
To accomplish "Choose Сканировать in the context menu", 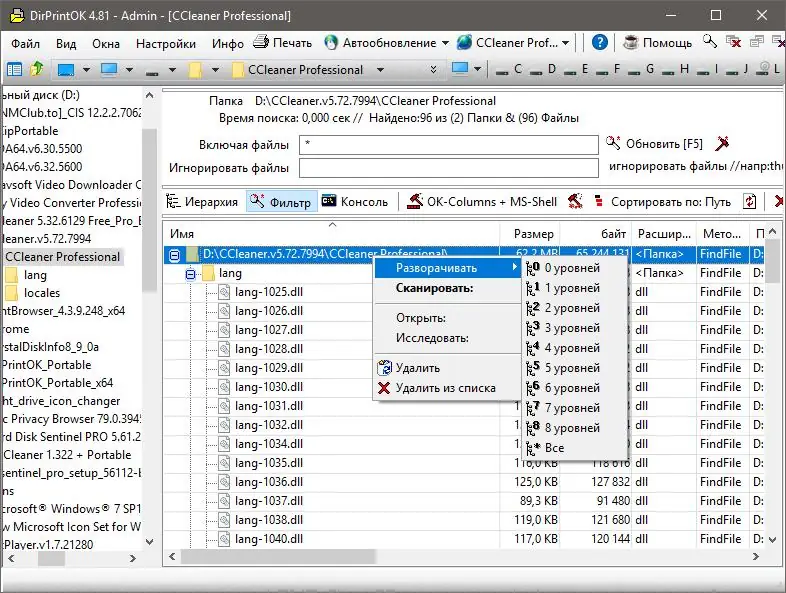I will pyautogui.click(x=447, y=288).
